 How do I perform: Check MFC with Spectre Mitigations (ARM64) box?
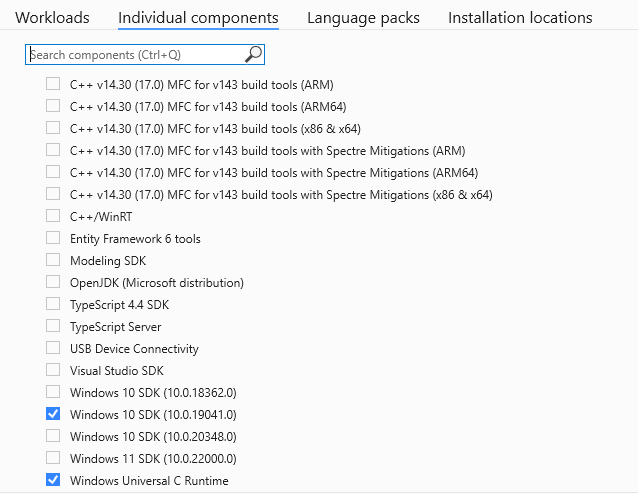[53, 172]
